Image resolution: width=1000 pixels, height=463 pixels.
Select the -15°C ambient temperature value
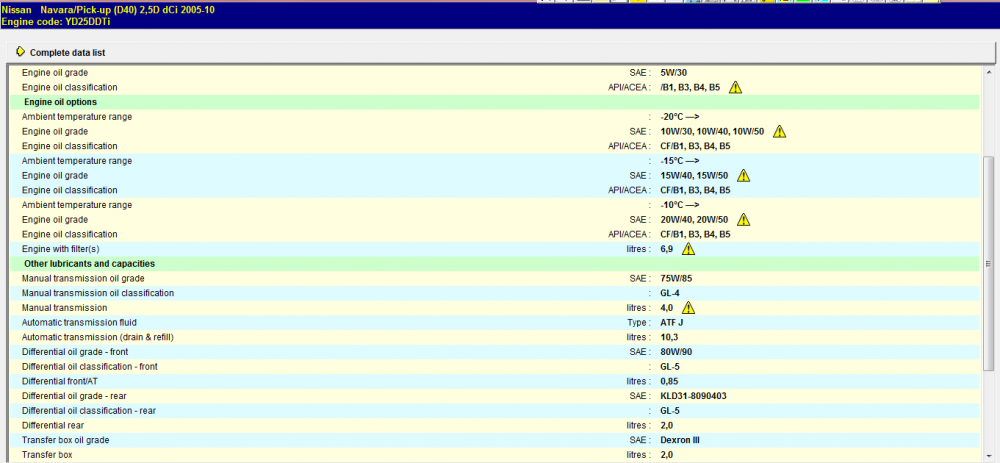tap(680, 161)
